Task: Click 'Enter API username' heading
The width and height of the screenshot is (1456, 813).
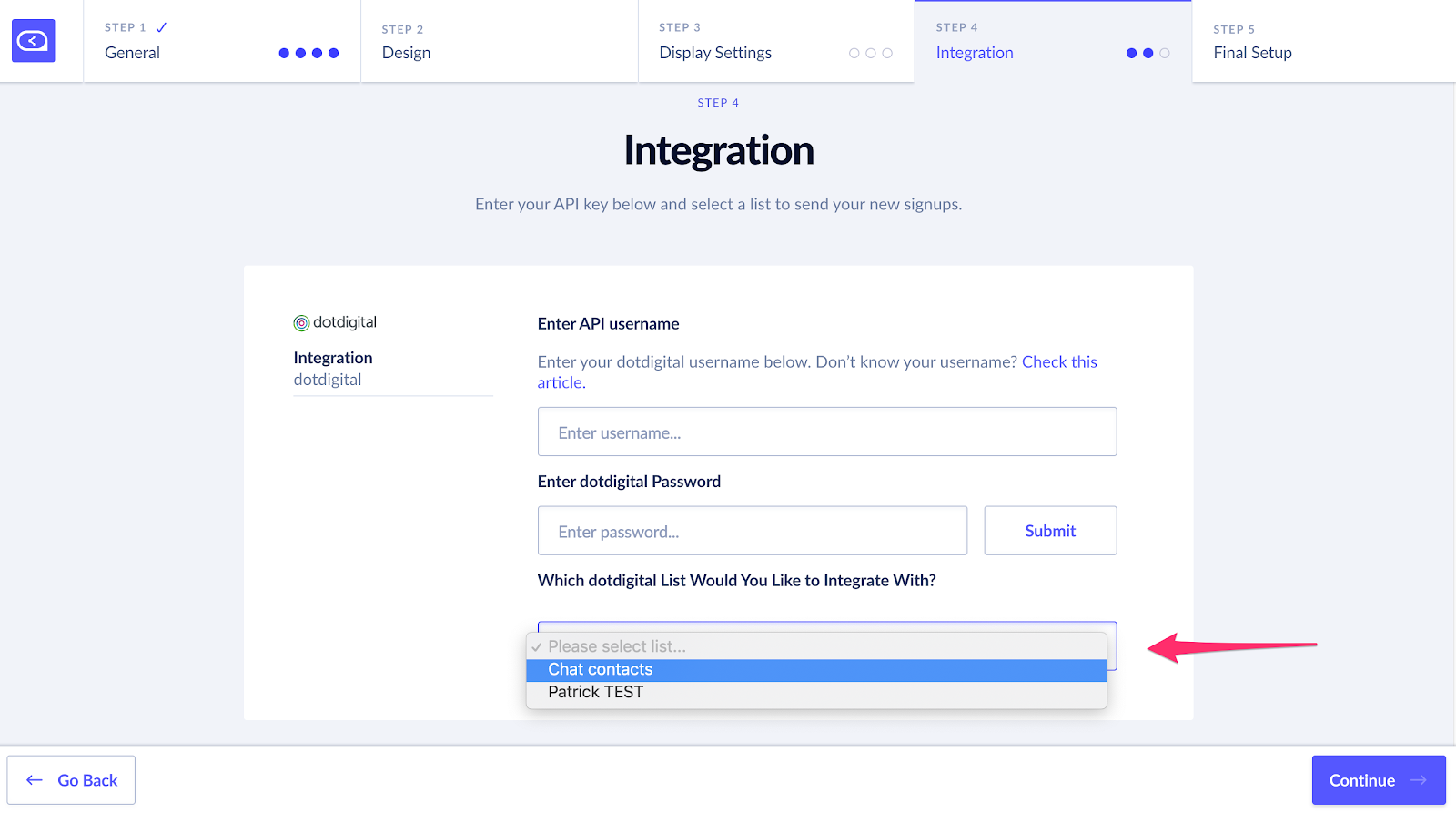Action: pos(608,324)
